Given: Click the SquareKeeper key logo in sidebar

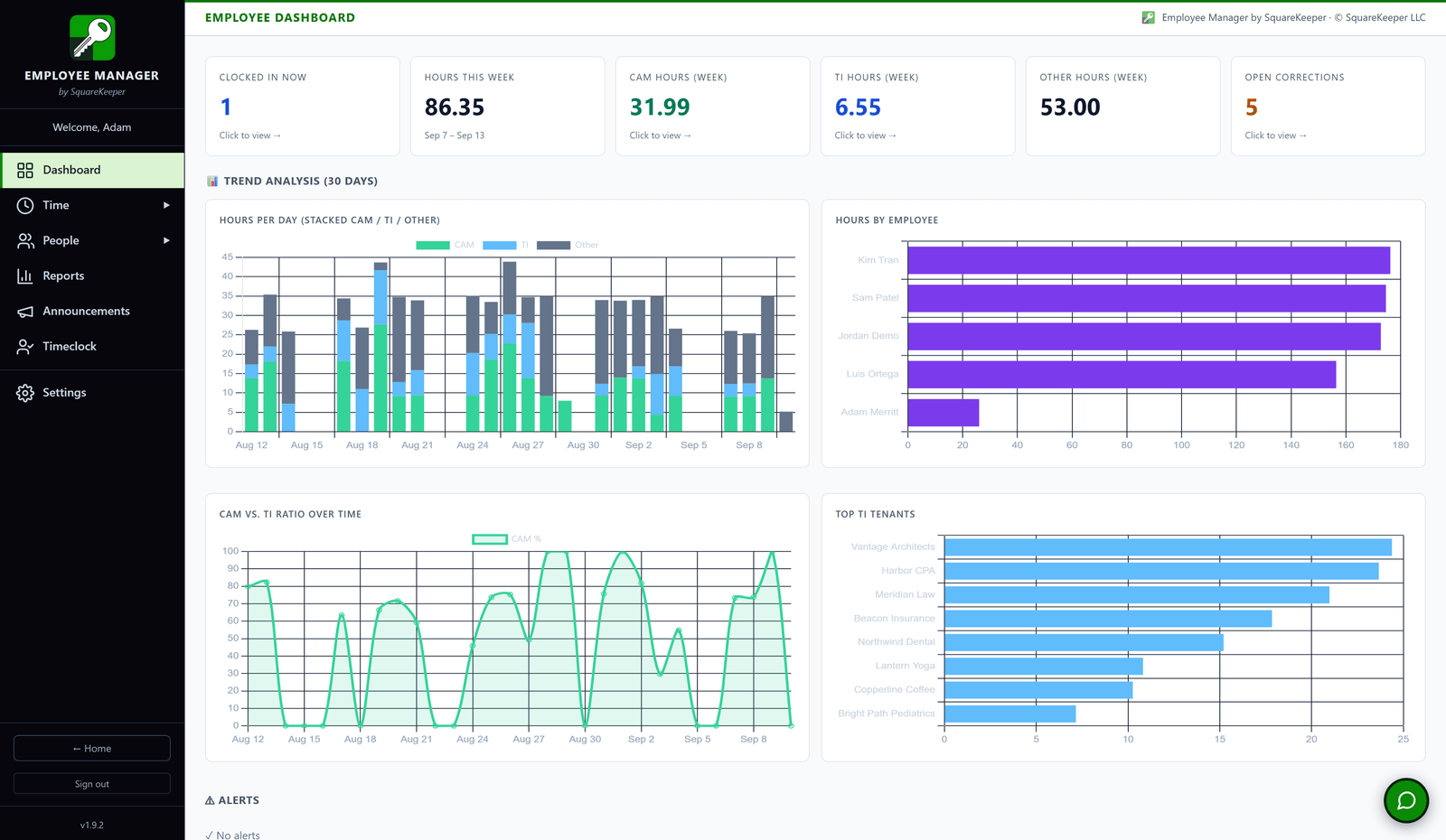Looking at the screenshot, I should pos(92,37).
